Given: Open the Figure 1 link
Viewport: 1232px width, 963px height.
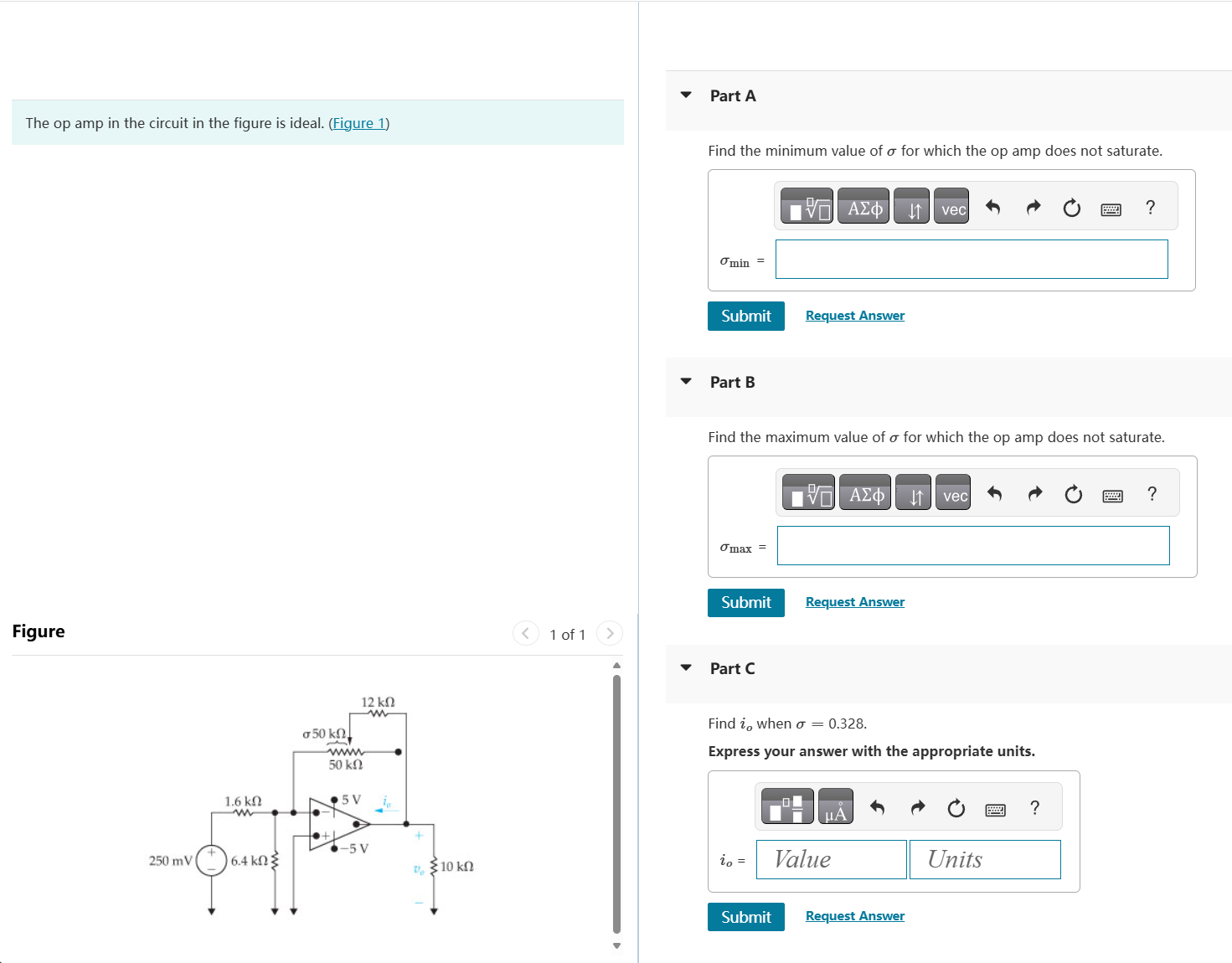Looking at the screenshot, I should point(359,123).
